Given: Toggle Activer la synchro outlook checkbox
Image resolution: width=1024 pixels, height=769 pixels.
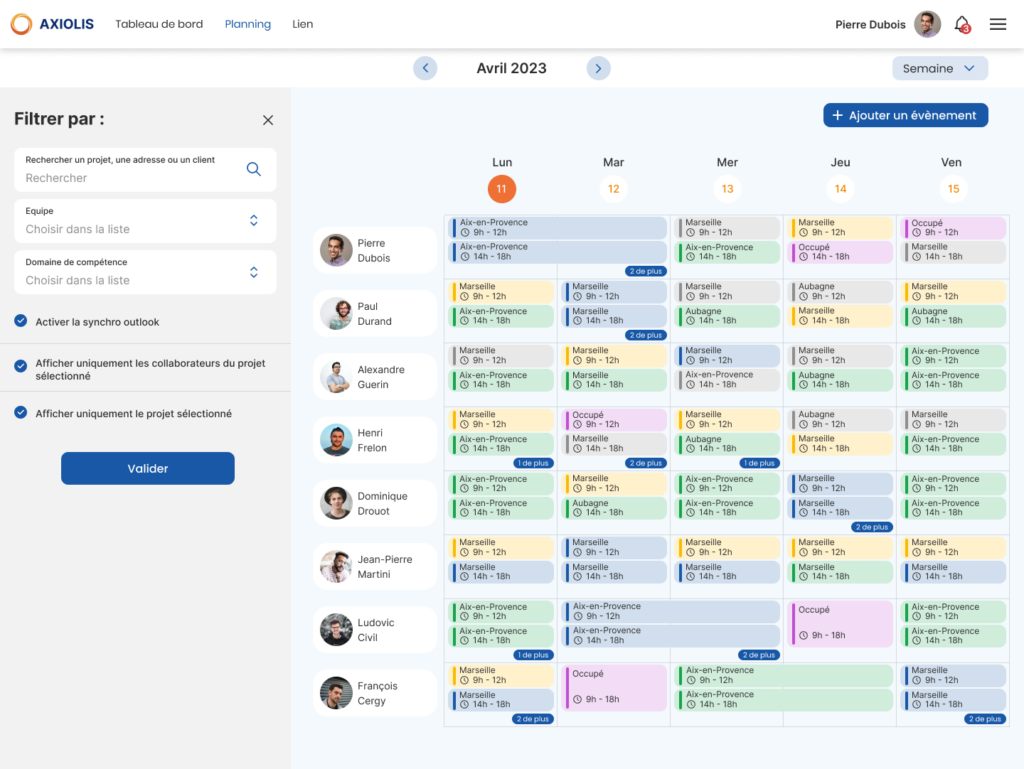Looking at the screenshot, I should [x=21, y=321].
